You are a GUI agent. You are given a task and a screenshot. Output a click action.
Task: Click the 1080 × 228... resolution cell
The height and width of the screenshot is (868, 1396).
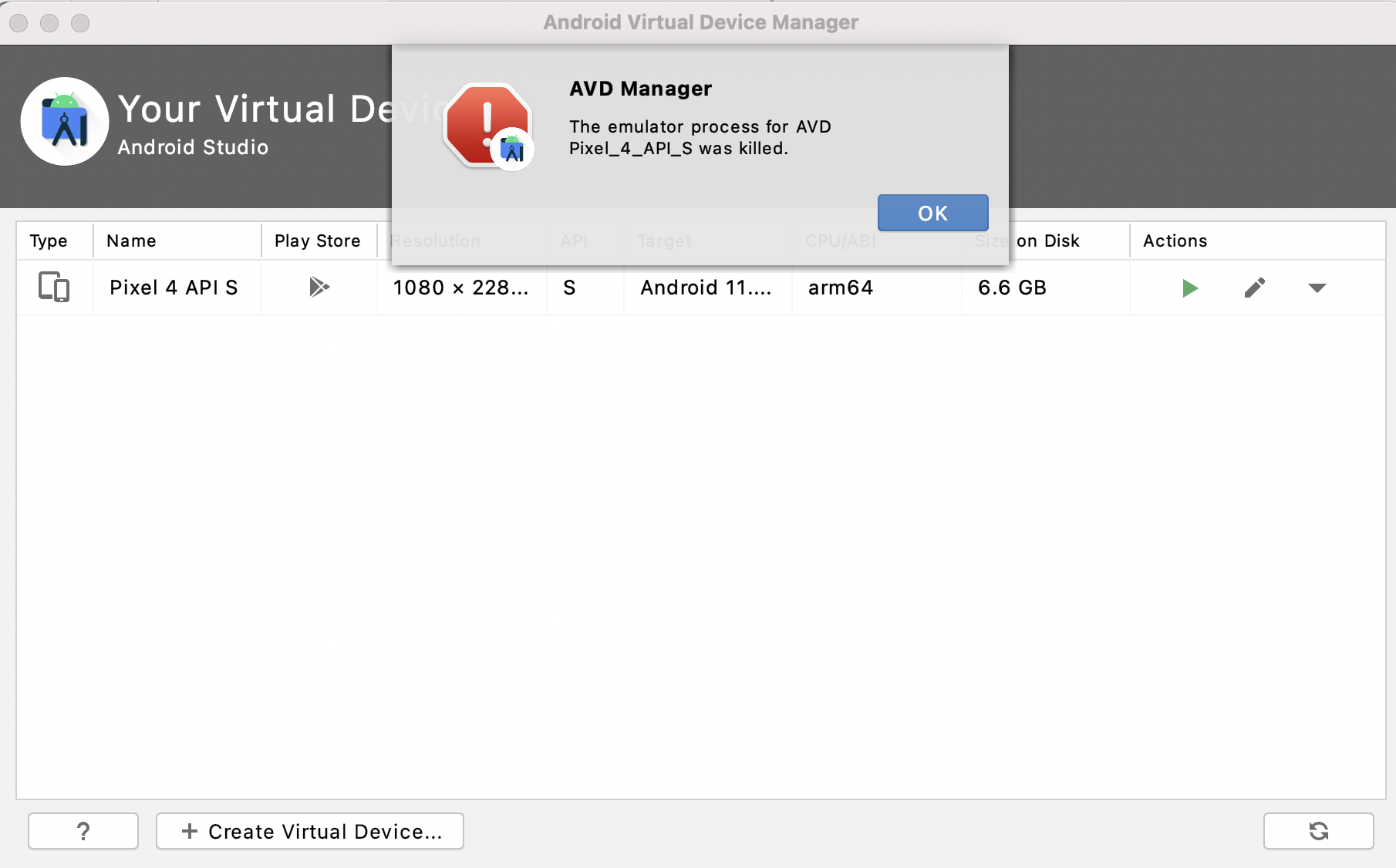[x=461, y=288]
